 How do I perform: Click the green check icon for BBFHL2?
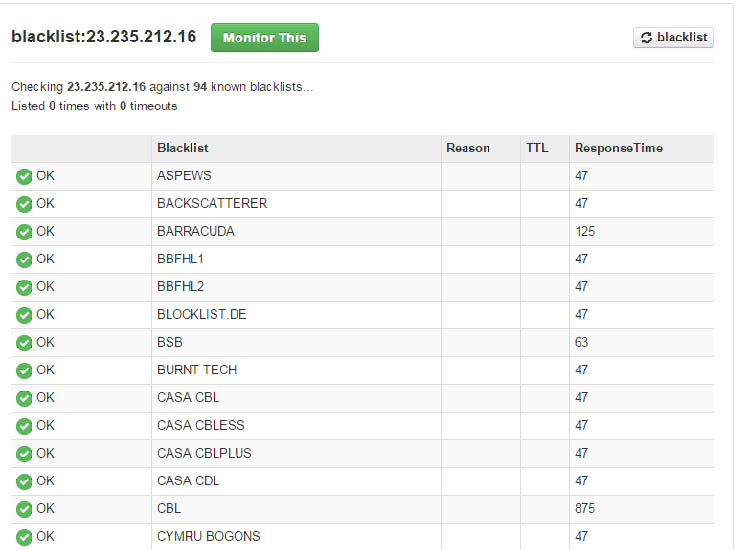pos(24,287)
